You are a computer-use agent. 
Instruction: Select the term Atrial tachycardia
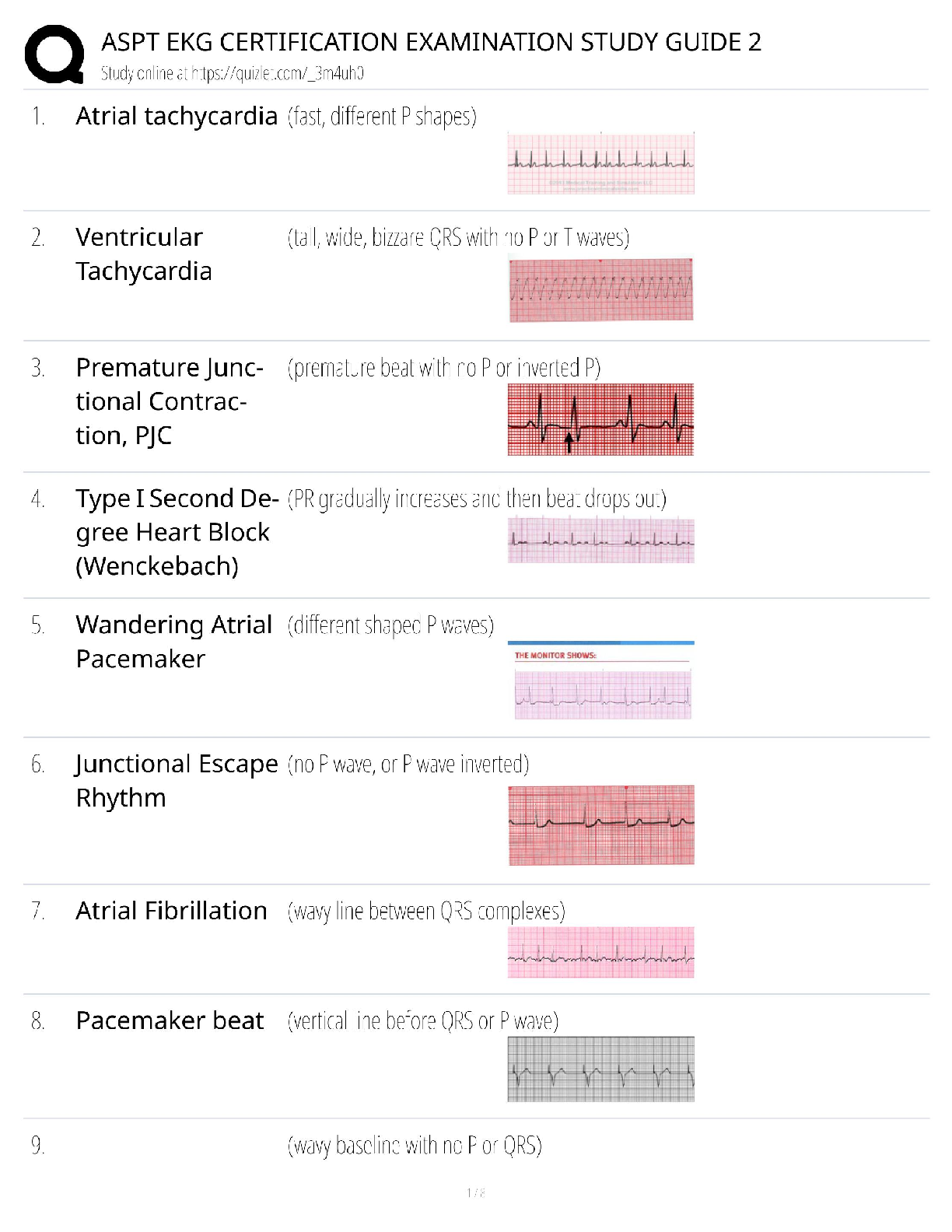pos(177,117)
